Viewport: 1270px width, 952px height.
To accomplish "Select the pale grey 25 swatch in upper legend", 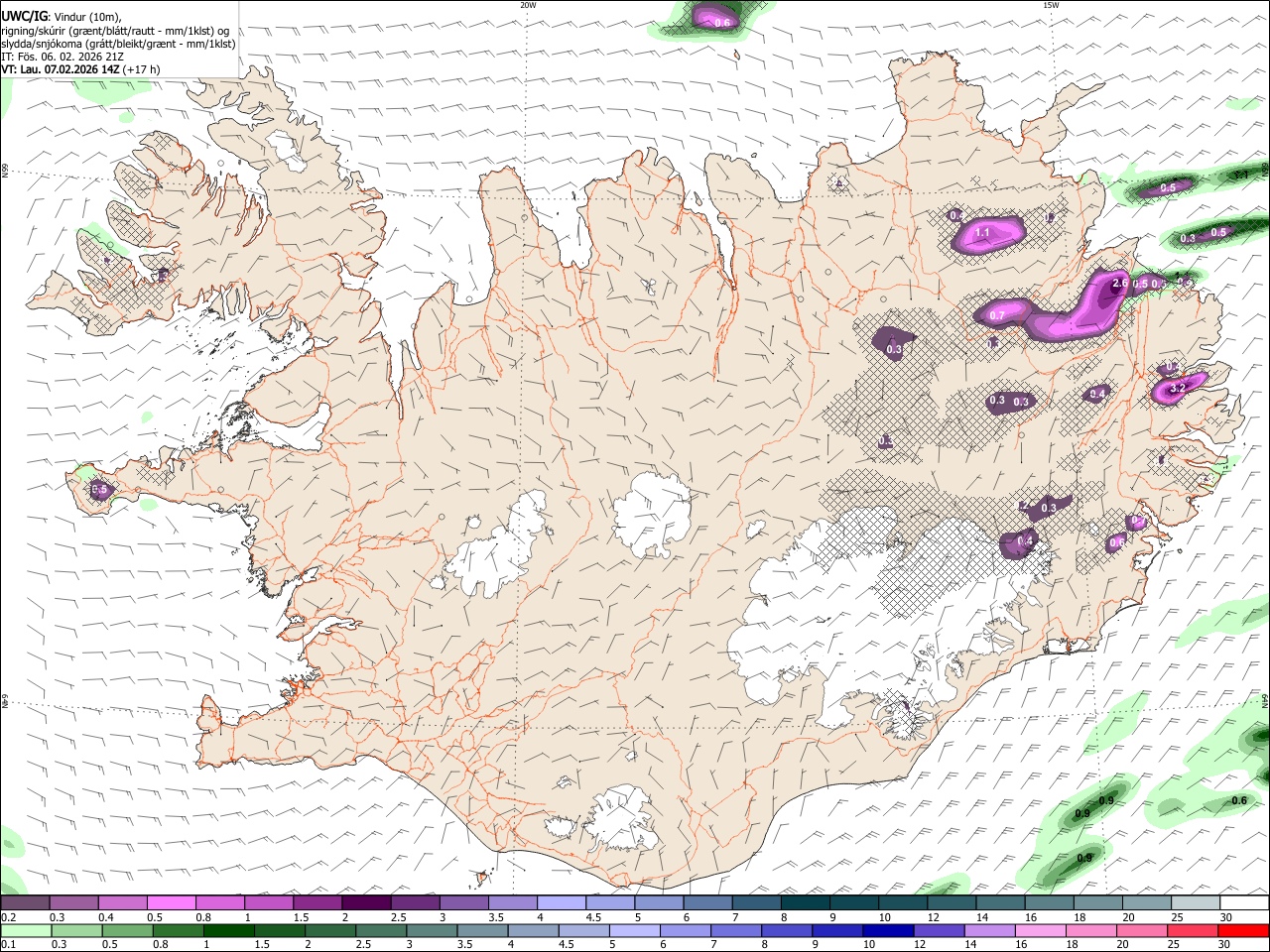I will [x=1197, y=903].
